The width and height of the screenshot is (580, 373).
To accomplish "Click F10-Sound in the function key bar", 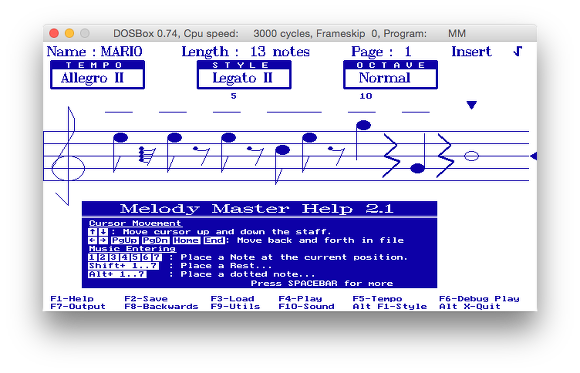I will (307, 306).
